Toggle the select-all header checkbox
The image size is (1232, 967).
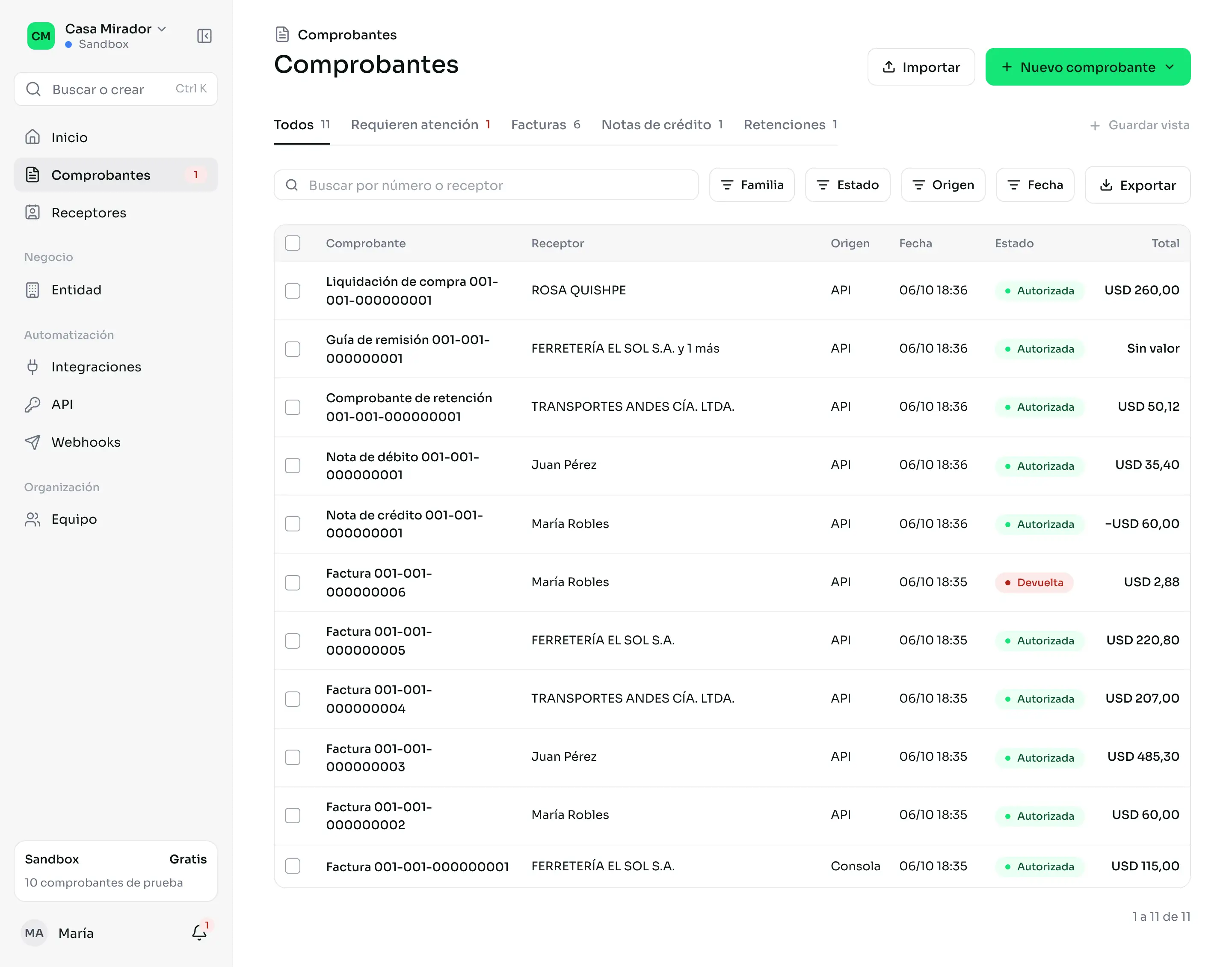click(293, 243)
